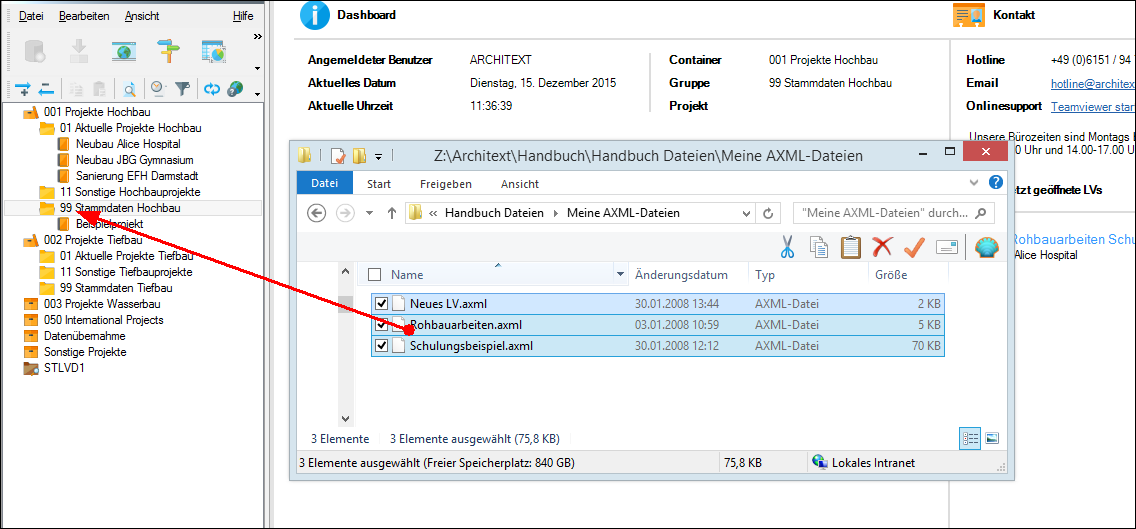Screen dimensions: 1136x529
Task: Open the blue Datei tab in Explorer
Action: [325, 183]
